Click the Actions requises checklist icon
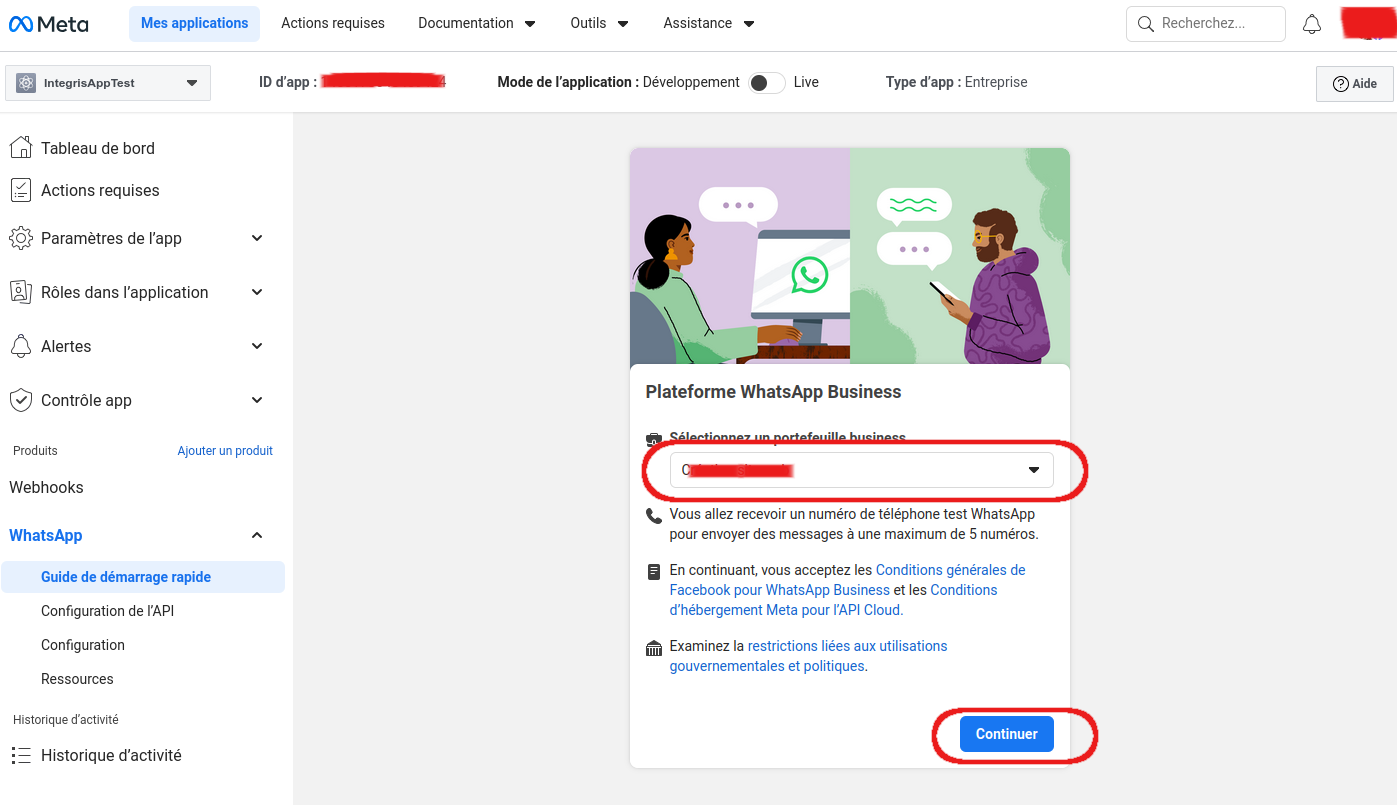 click(x=20, y=190)
